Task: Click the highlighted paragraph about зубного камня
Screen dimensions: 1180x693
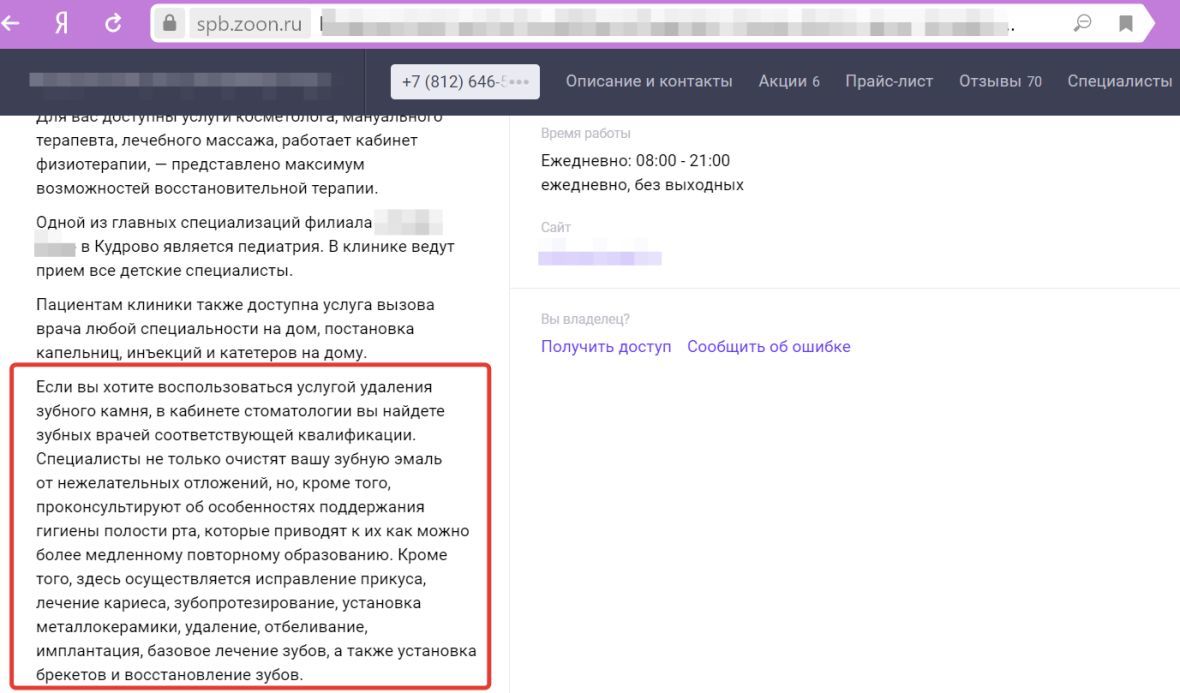Action: pos(250,530)
